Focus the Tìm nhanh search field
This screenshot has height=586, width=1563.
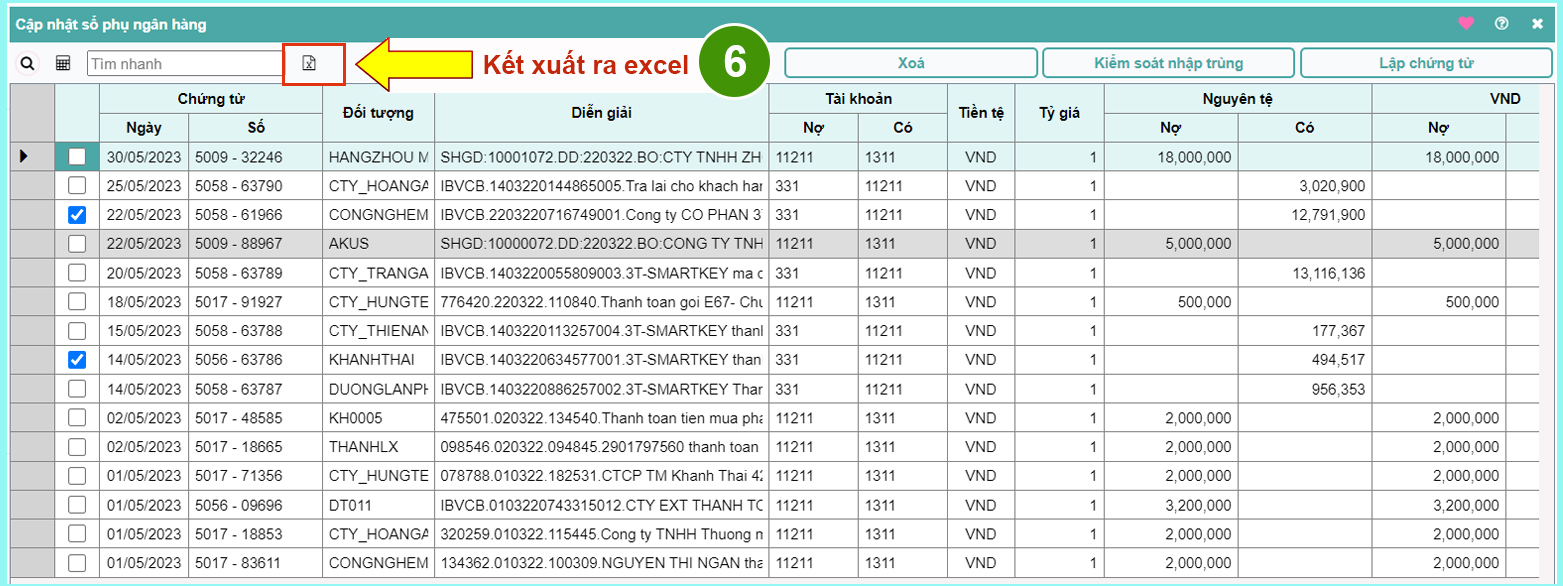pos(185,64)
